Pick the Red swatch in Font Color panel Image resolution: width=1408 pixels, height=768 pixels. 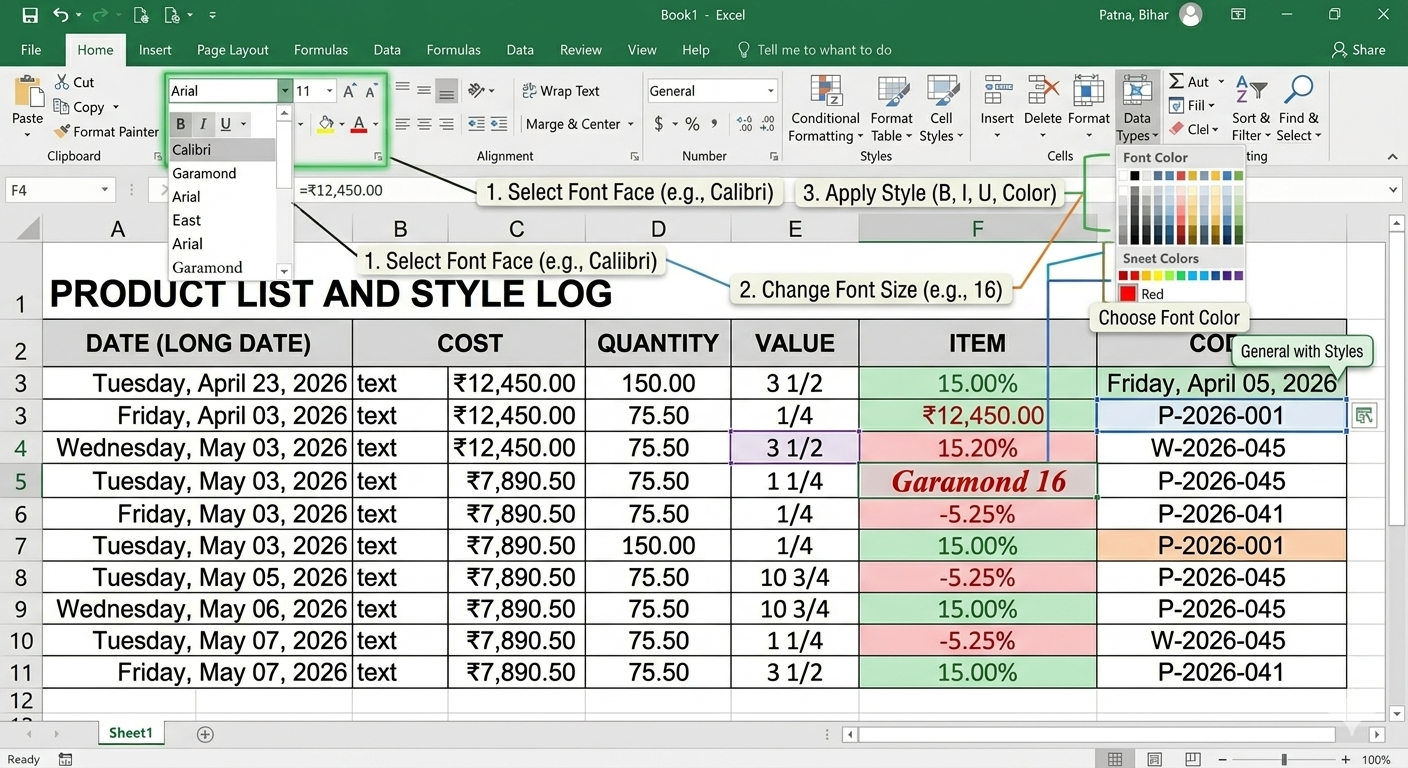(1128, 294)
